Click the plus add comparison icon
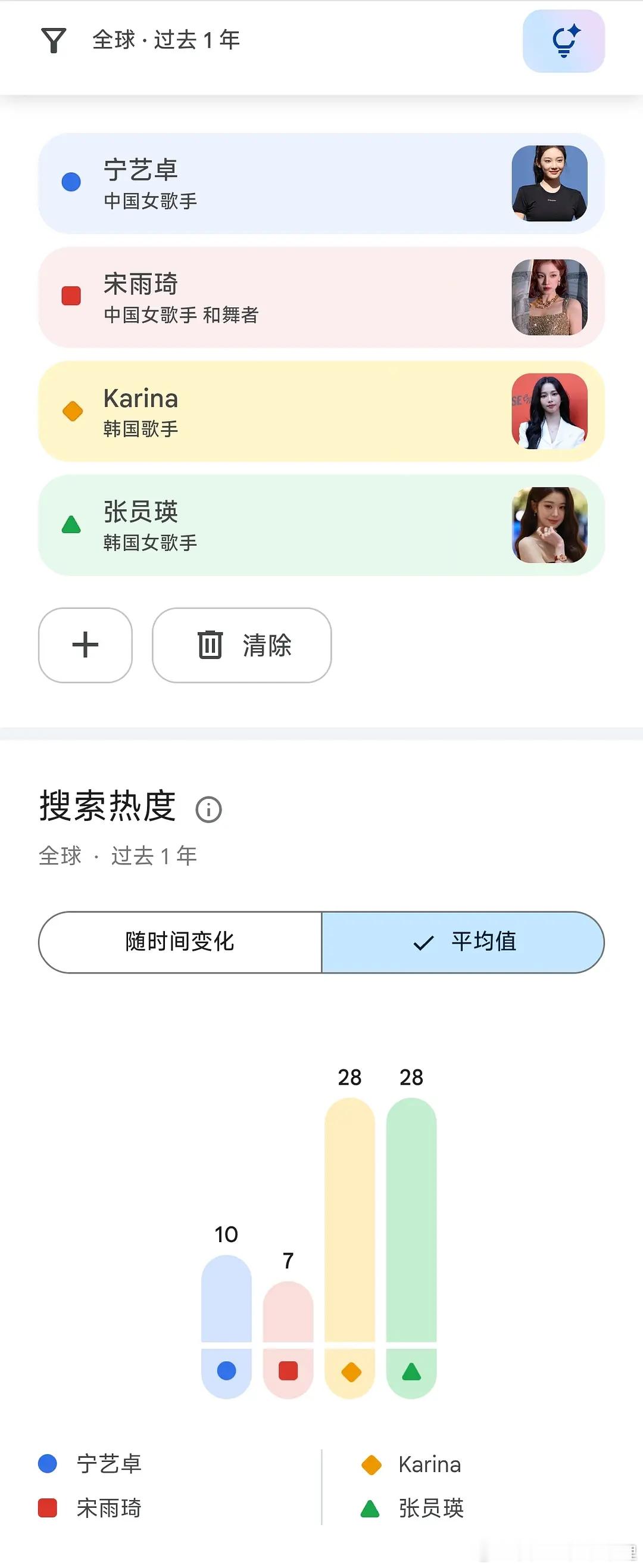This screenshot has height=1568, width=643. [85, 645]
